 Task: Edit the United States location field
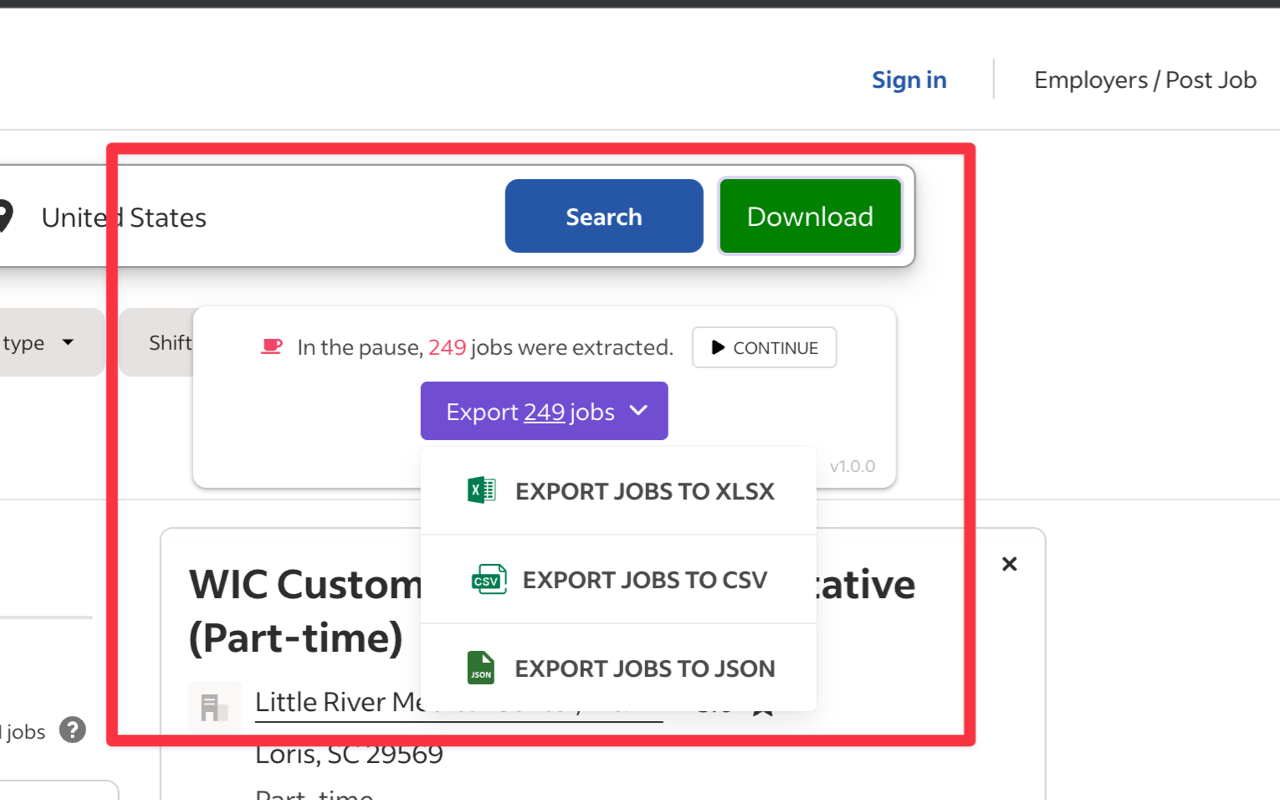(x=124, y=217)
